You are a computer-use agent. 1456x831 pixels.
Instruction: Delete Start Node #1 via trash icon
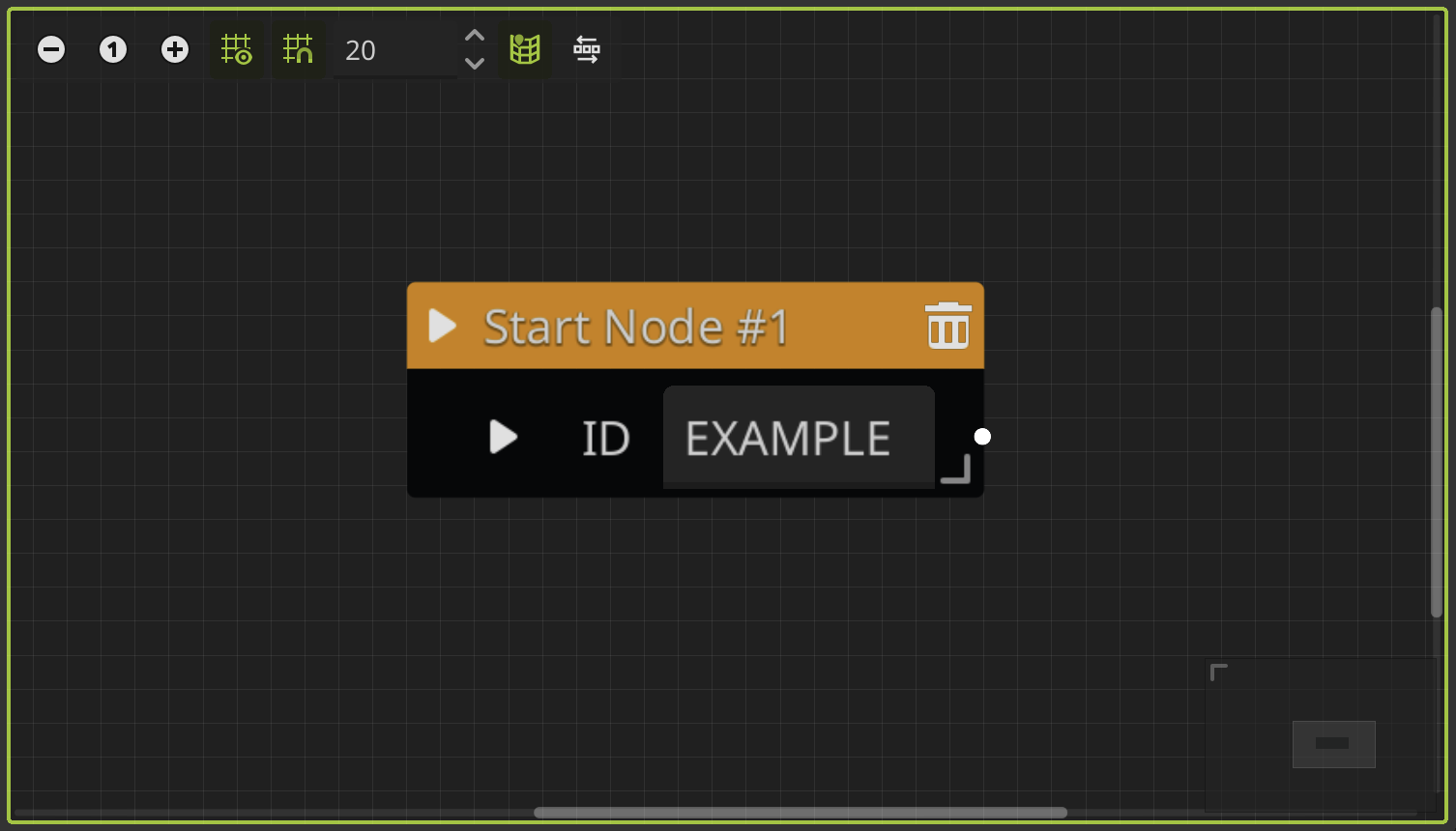click(947, 326)
